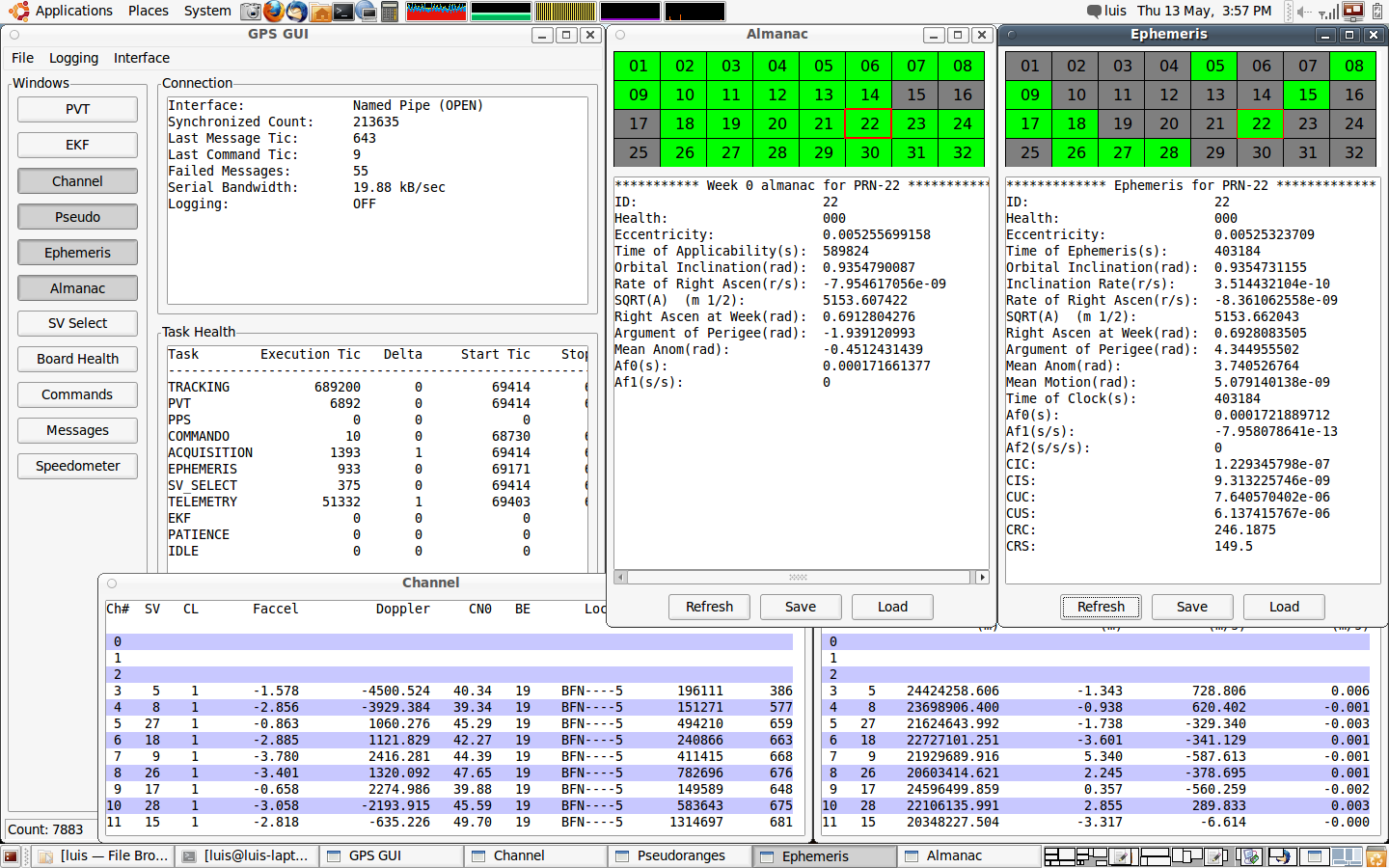
Task: Open the home folder panel icon
Action: coord(320,11)
